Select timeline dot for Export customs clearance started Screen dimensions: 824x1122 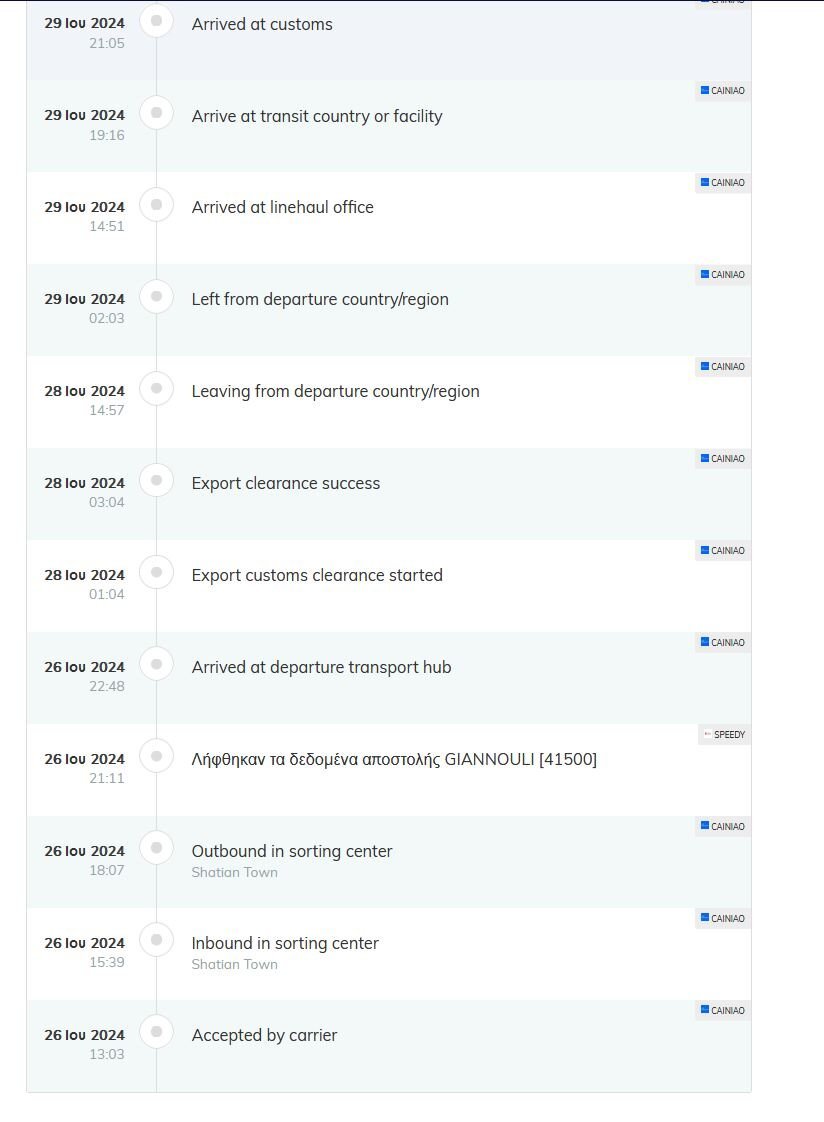click(x=156, y=572)
